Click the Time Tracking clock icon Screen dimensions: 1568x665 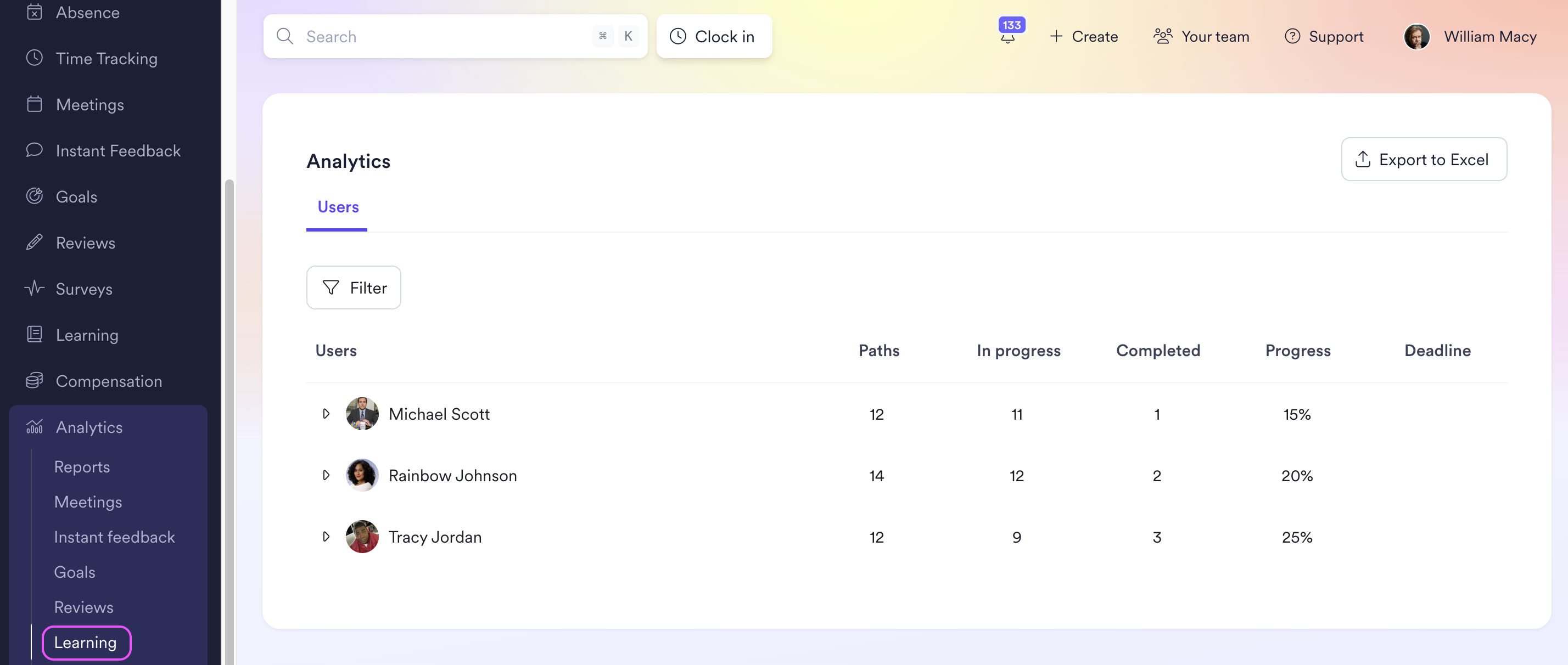(35, 58)
